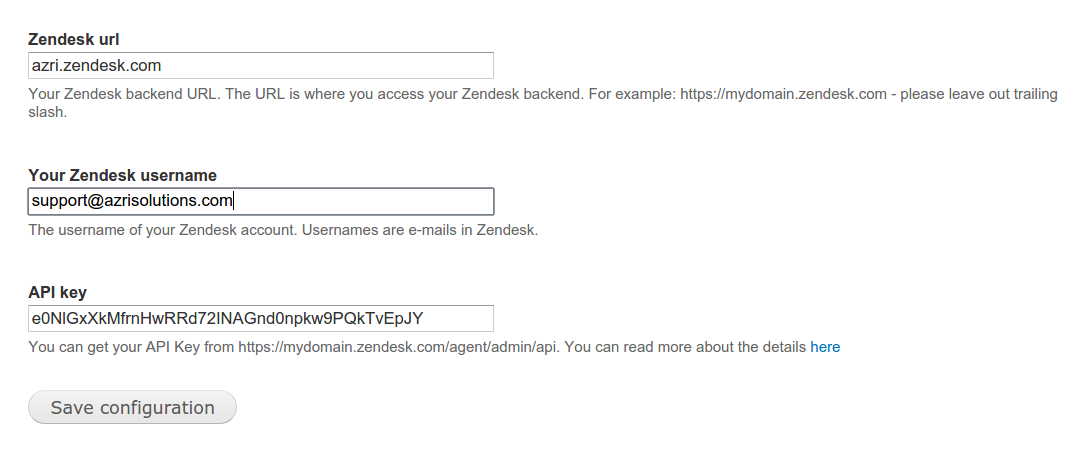Click into the Zendesk url input field

click(x=261, y=66)
